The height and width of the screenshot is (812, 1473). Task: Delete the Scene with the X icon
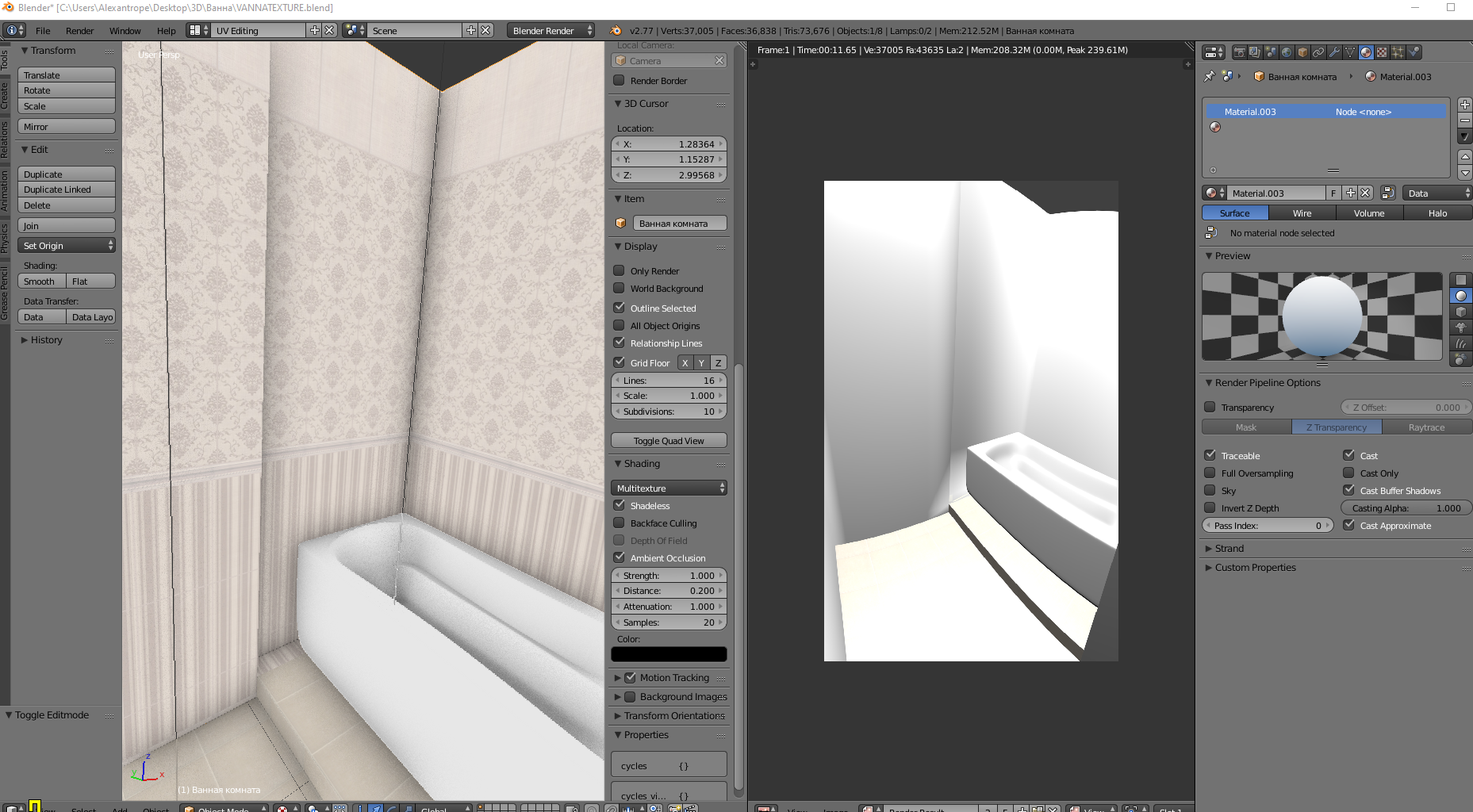pyautogui.click(x=486, y=30)
